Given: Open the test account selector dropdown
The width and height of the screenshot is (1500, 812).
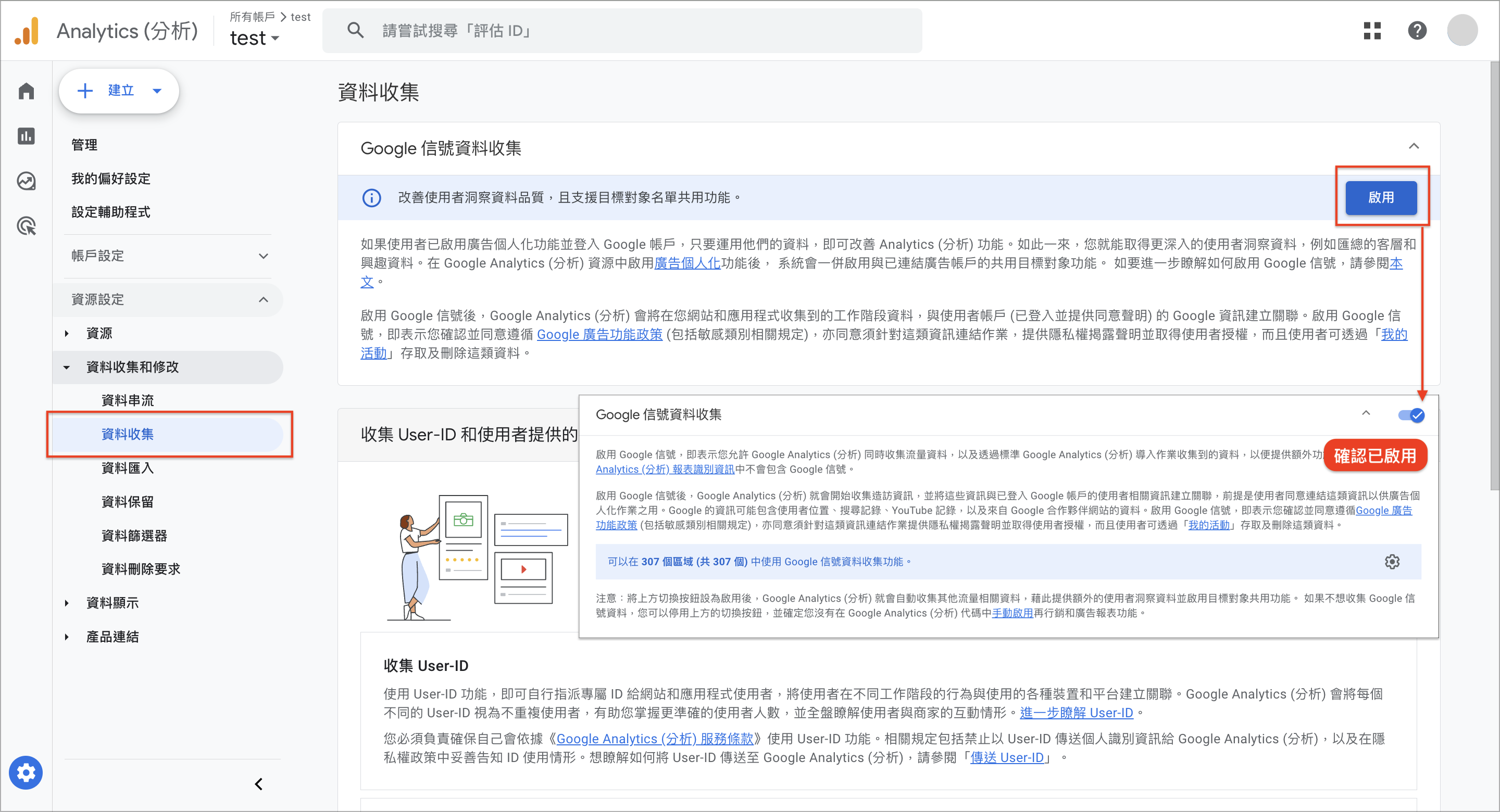Looking at the screenshot, I should point(255,39).
